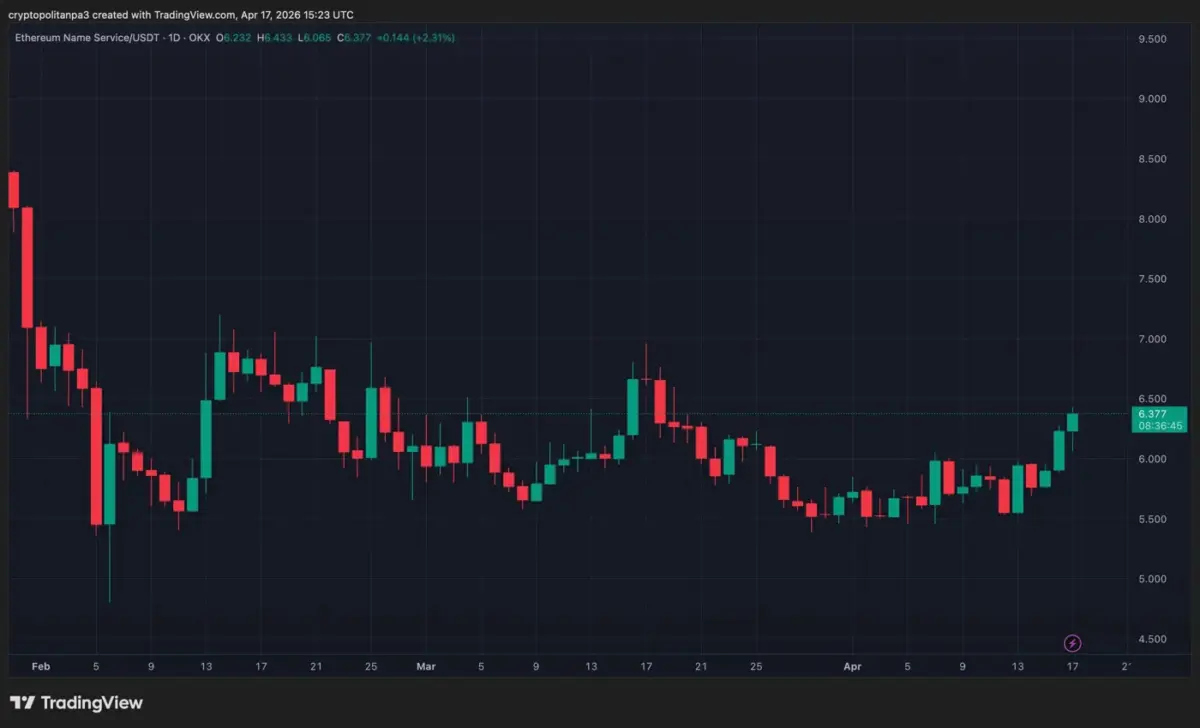Image resolution: width=1200 pixels, height=728 pixels.
Task: Click the TradingView wordmark at bottom left
Action: [x=92, y=703]
